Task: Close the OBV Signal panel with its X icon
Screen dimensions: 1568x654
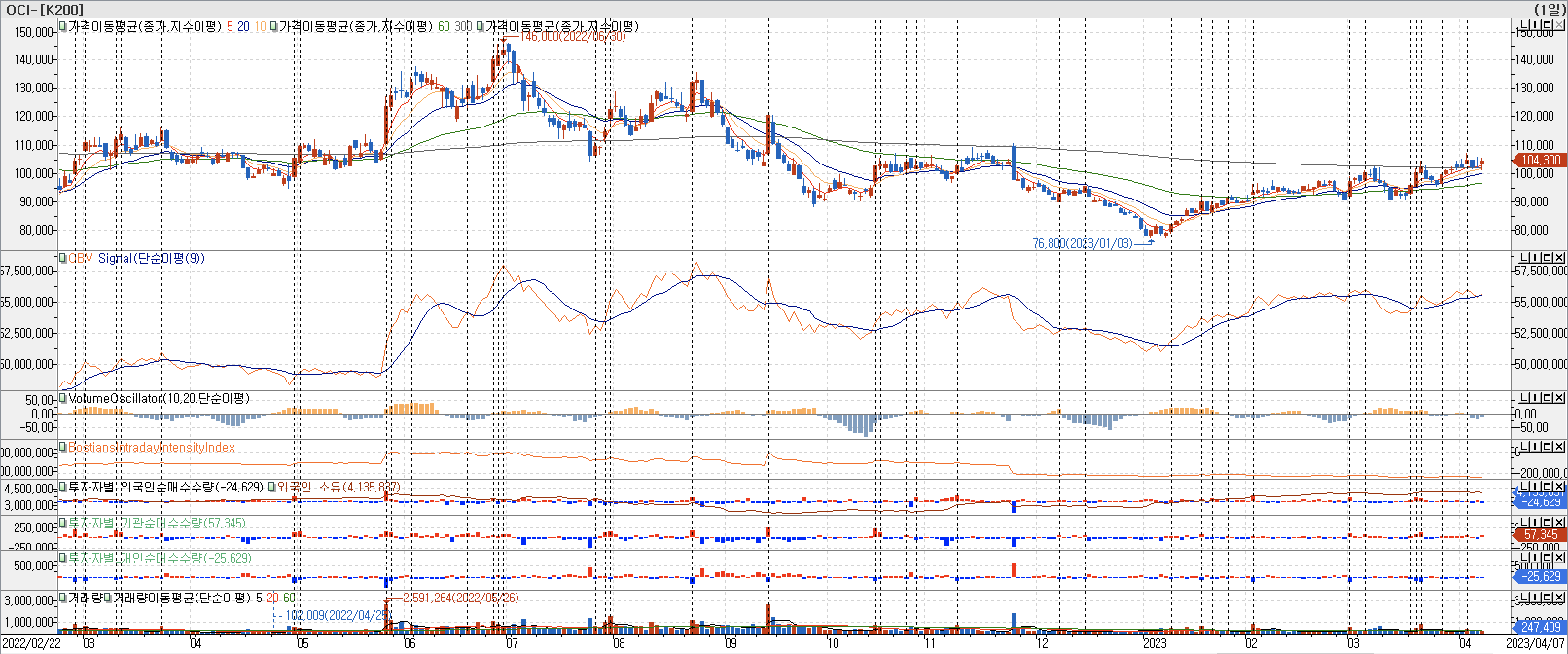Action: coord(1559,257)
